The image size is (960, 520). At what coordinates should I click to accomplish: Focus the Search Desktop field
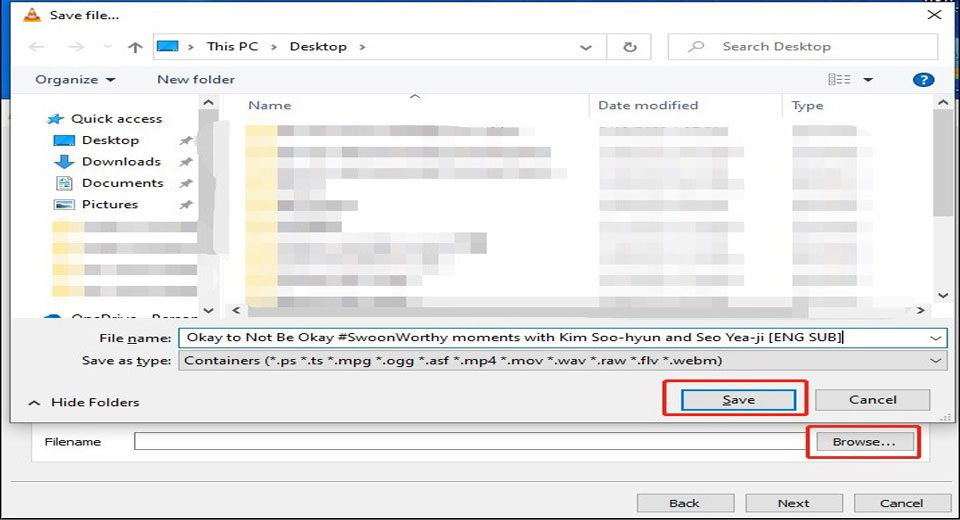tap(803, 47)
